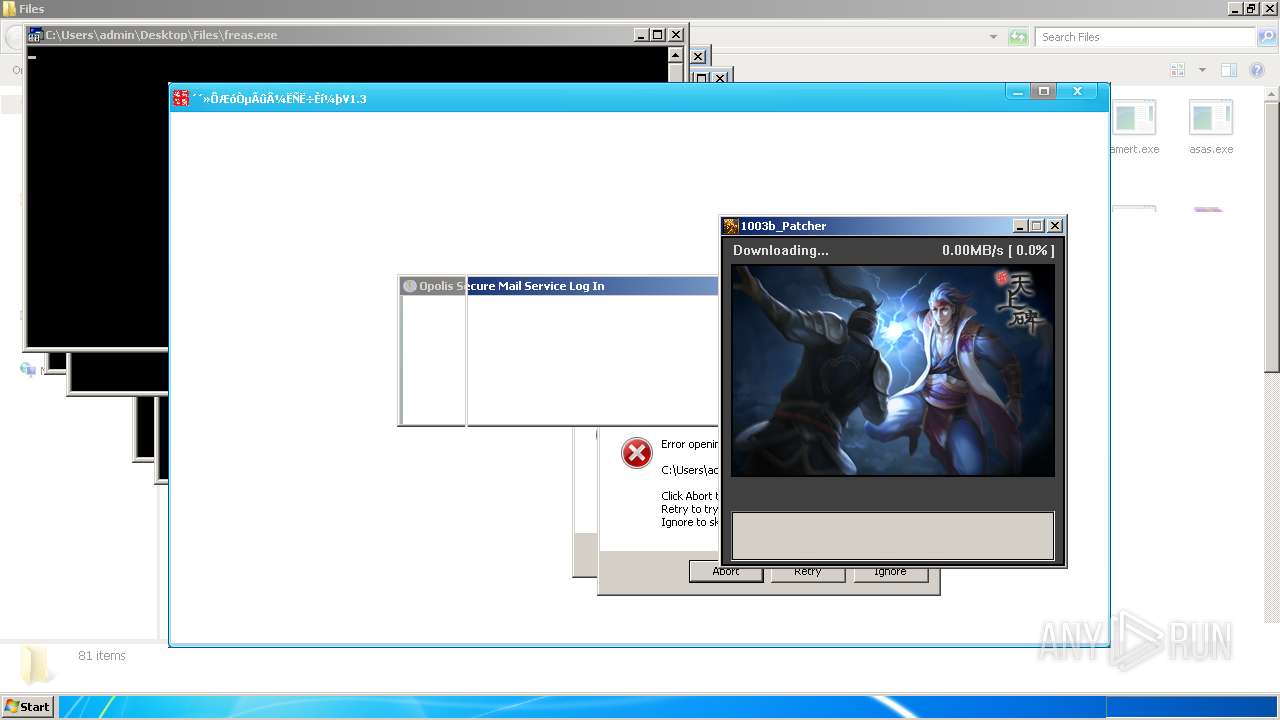
Task: Click the asas.exe file name label
Action: [x=1211, y=149]
